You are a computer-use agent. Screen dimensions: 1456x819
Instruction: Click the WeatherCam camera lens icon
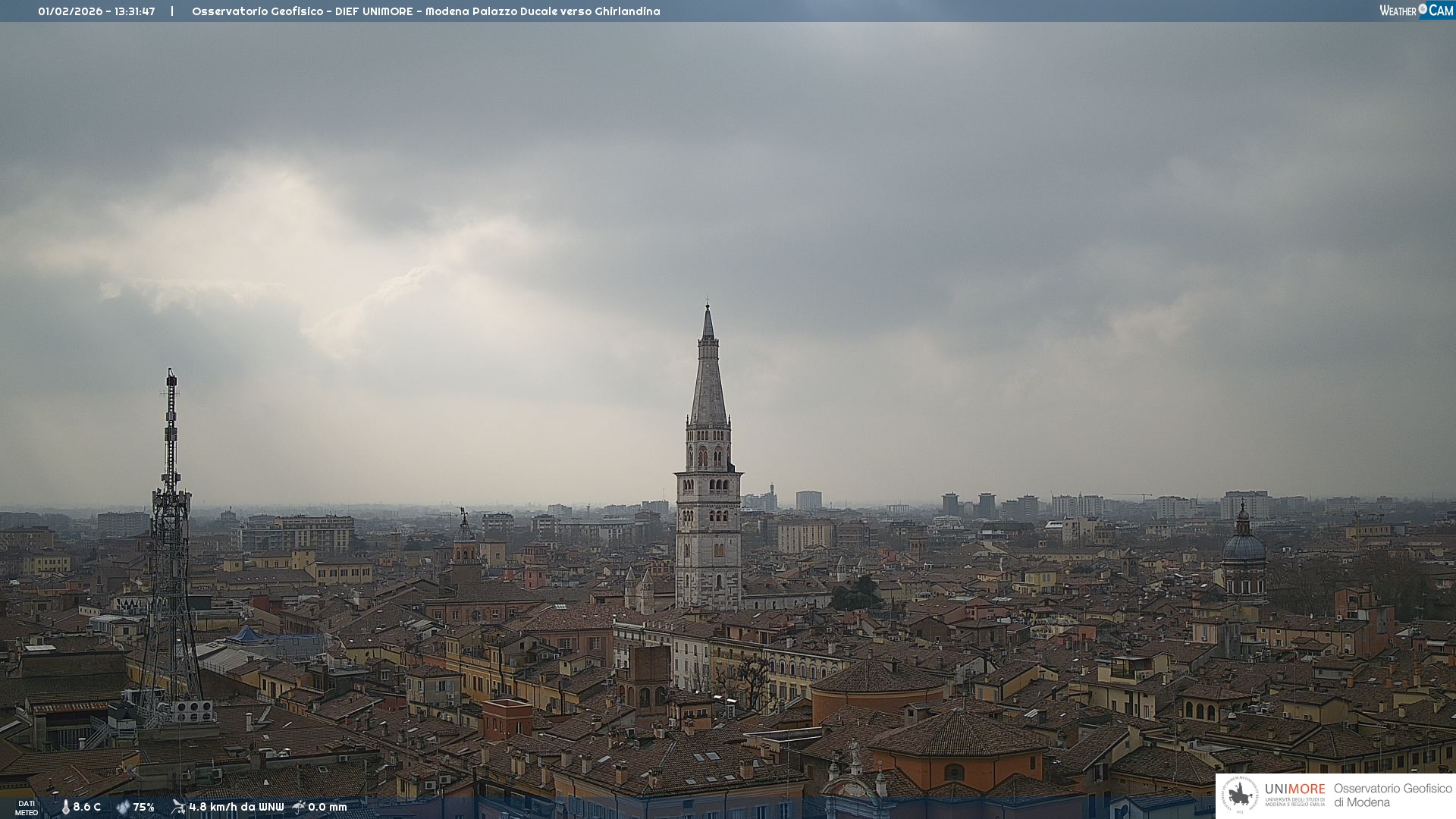[x=1423, y=9]
